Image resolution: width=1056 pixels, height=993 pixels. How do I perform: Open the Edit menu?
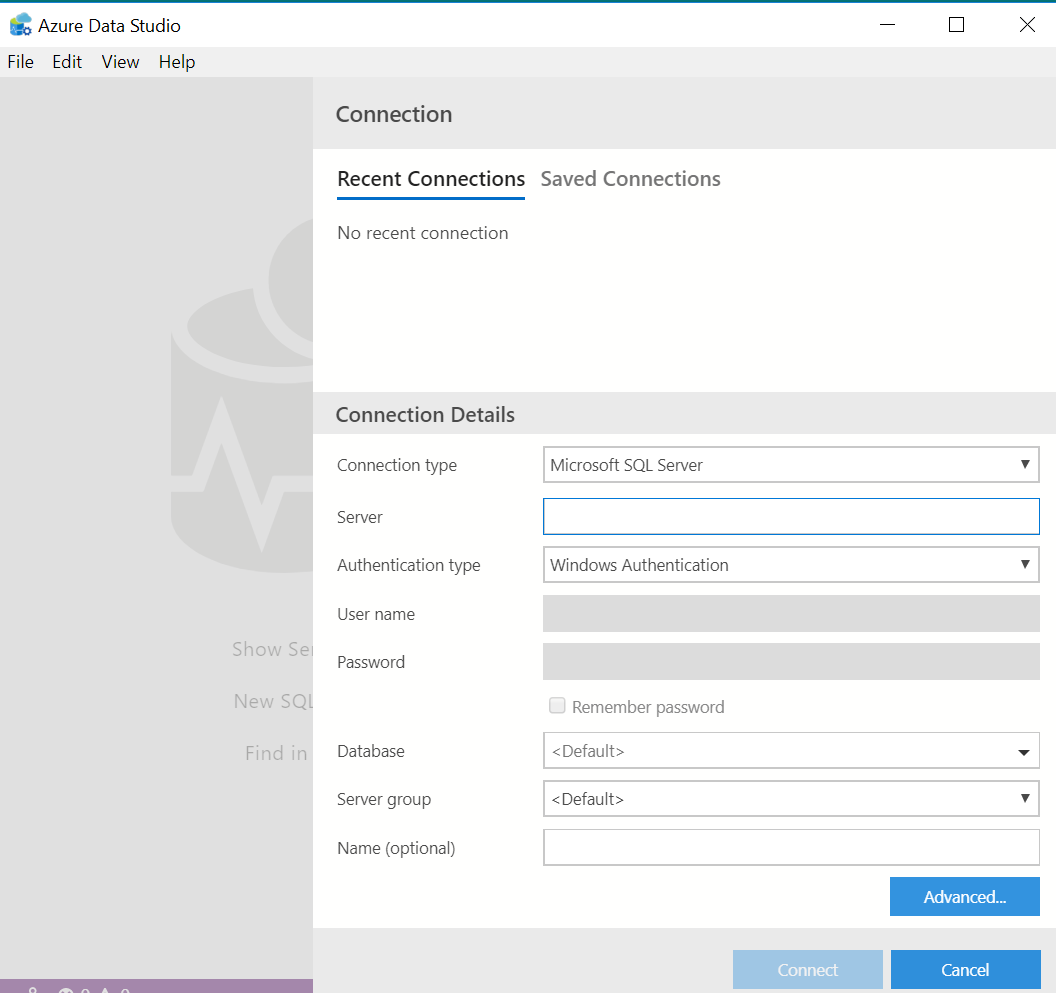pyautogui.click(x=67, y=62)
